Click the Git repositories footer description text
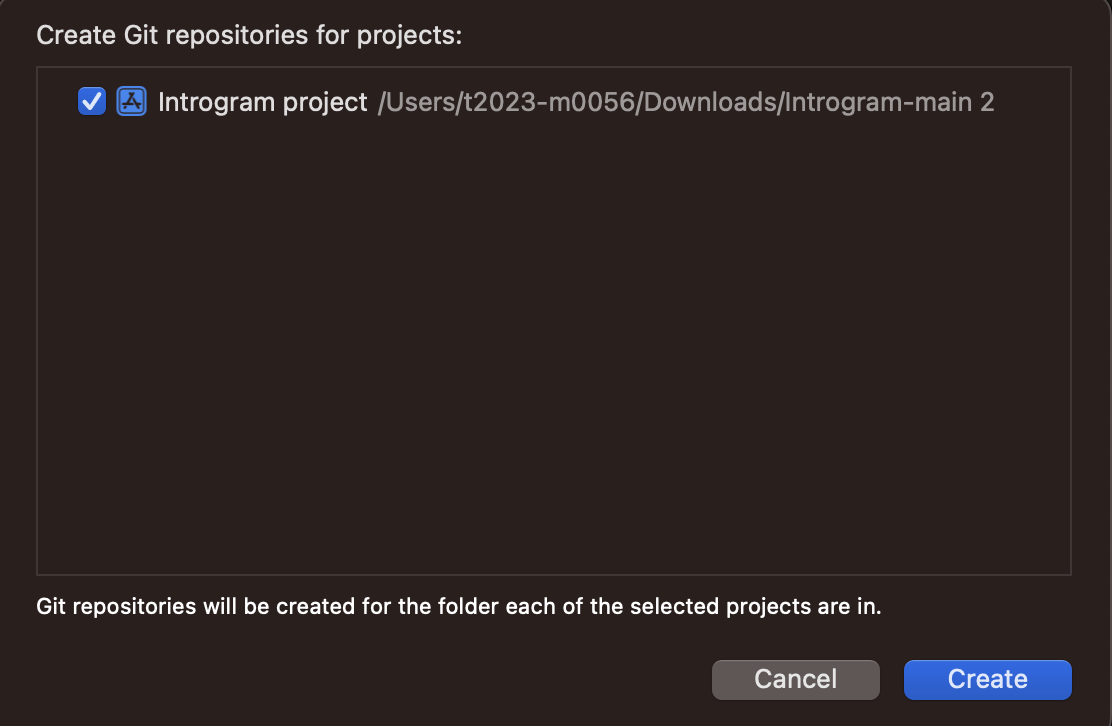1112x726 pixels. [458, 607]
